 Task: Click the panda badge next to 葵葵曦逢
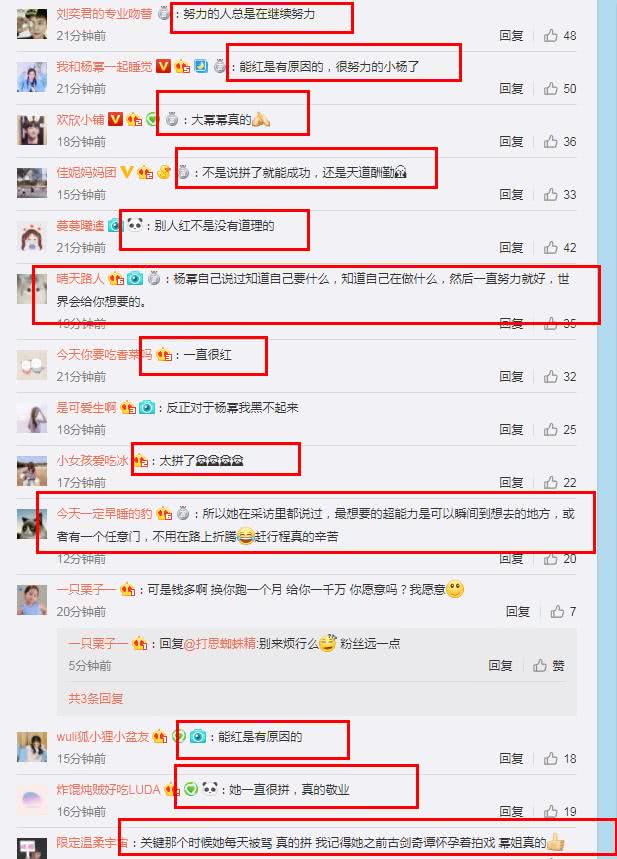point(135,225)
